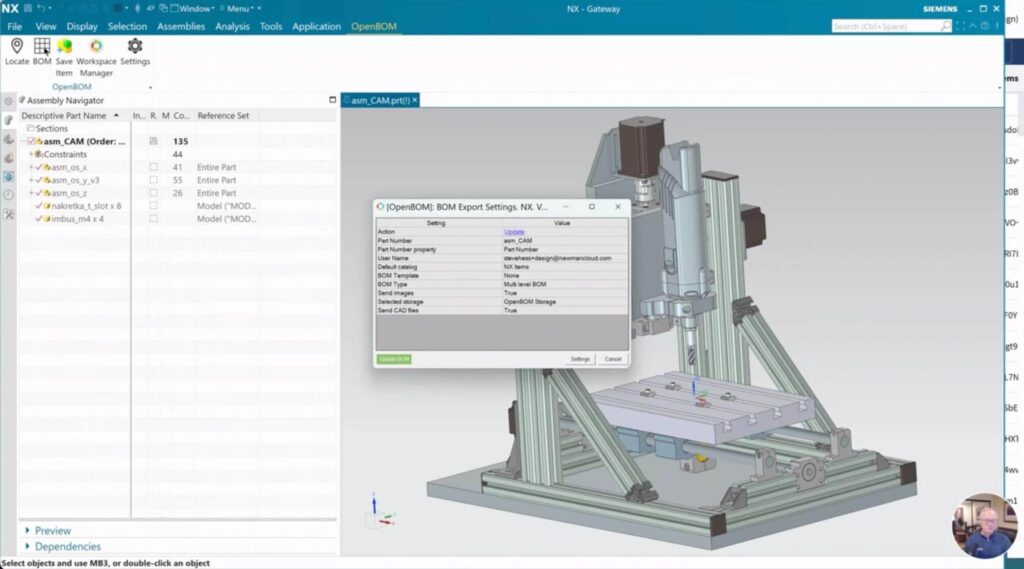The image size is (1024, 569).
Task: Click the read-only icon in asm_CAM row
Action: tap(153, 141)
